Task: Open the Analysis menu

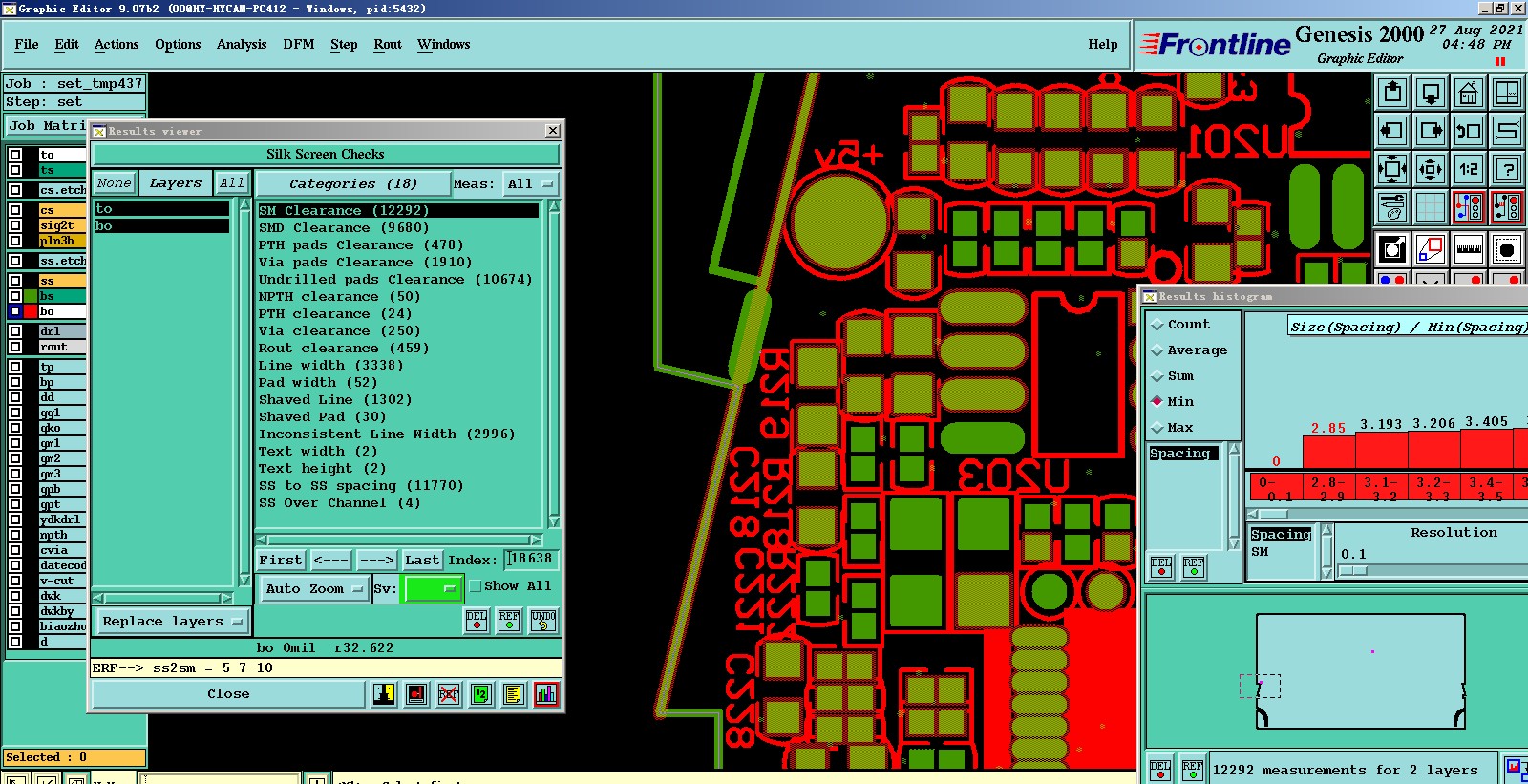Action: (242, 44)
